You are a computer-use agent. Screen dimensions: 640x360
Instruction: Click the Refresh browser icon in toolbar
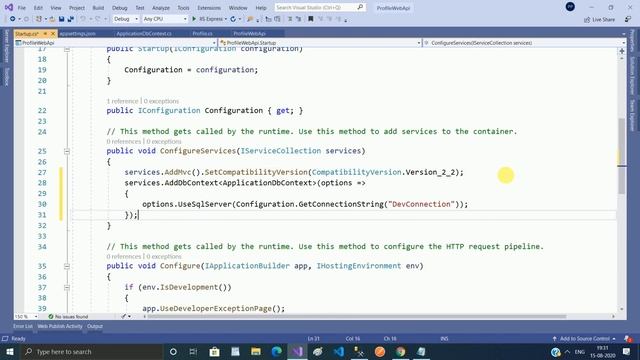tap(233, 19)
